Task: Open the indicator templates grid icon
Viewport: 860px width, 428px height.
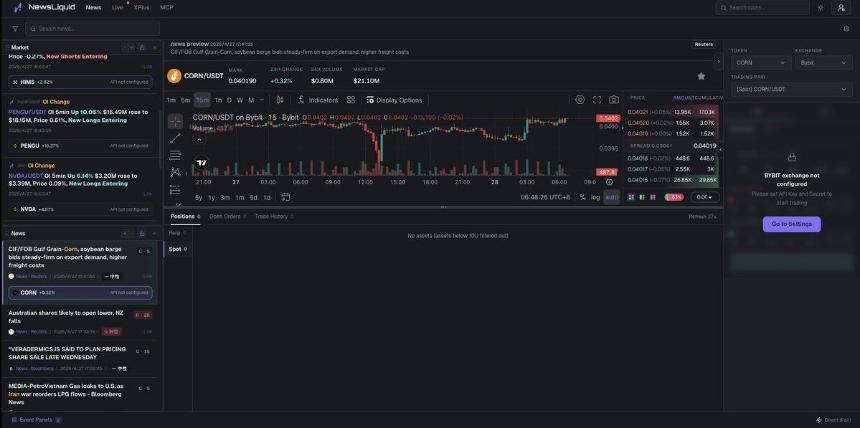Action: click(351, 100)
